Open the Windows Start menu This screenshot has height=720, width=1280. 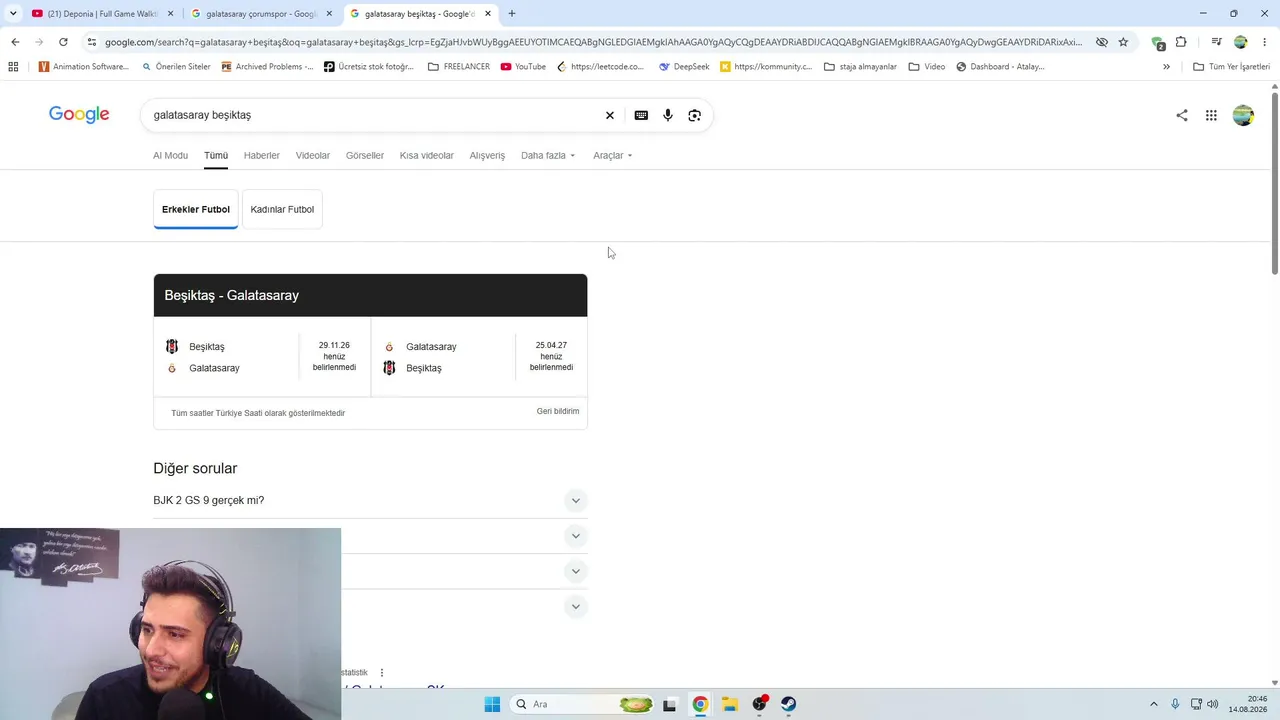[x=492, y=704]
